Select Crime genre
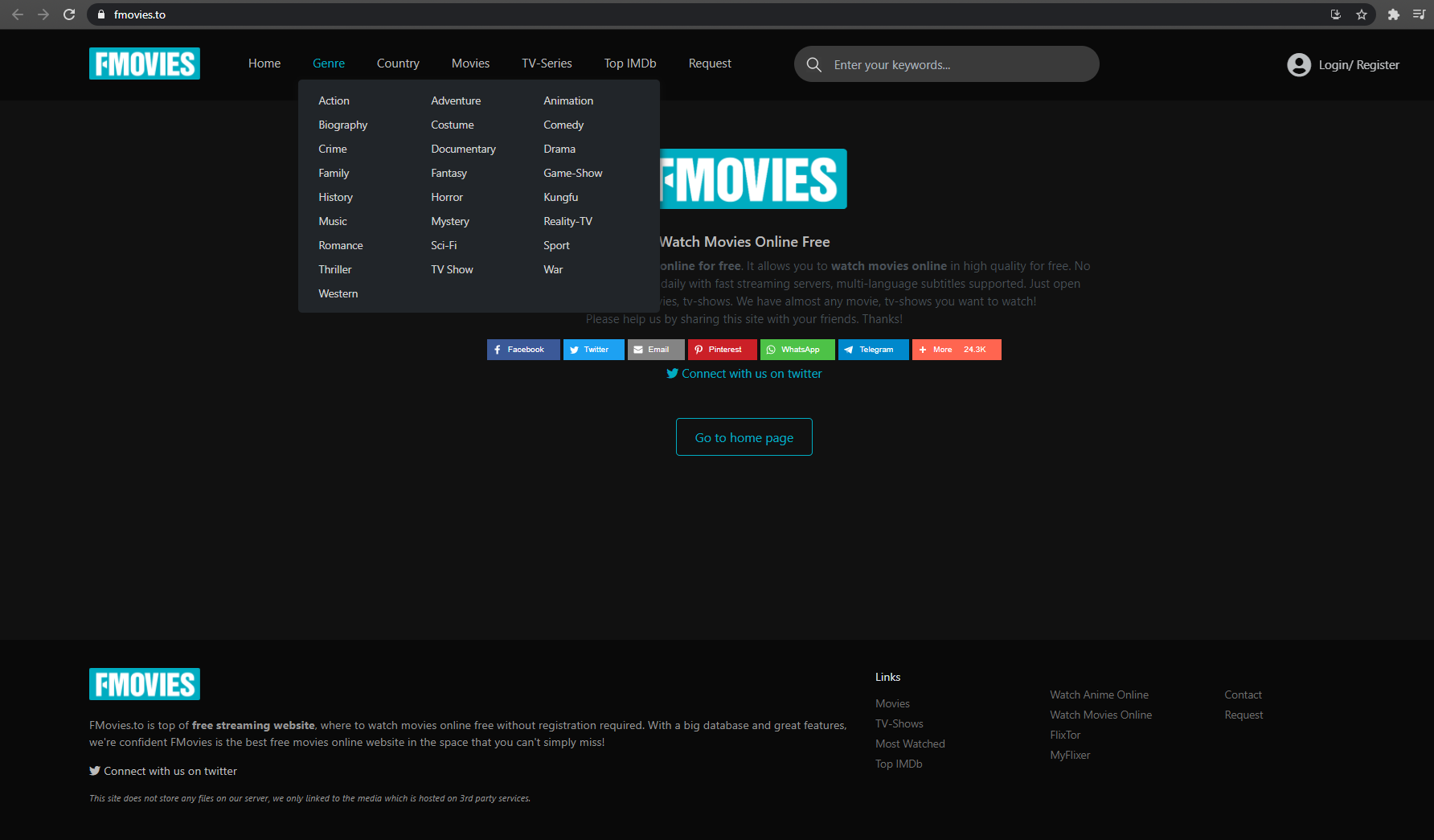The image size is (1434, 840). (333, 149)
